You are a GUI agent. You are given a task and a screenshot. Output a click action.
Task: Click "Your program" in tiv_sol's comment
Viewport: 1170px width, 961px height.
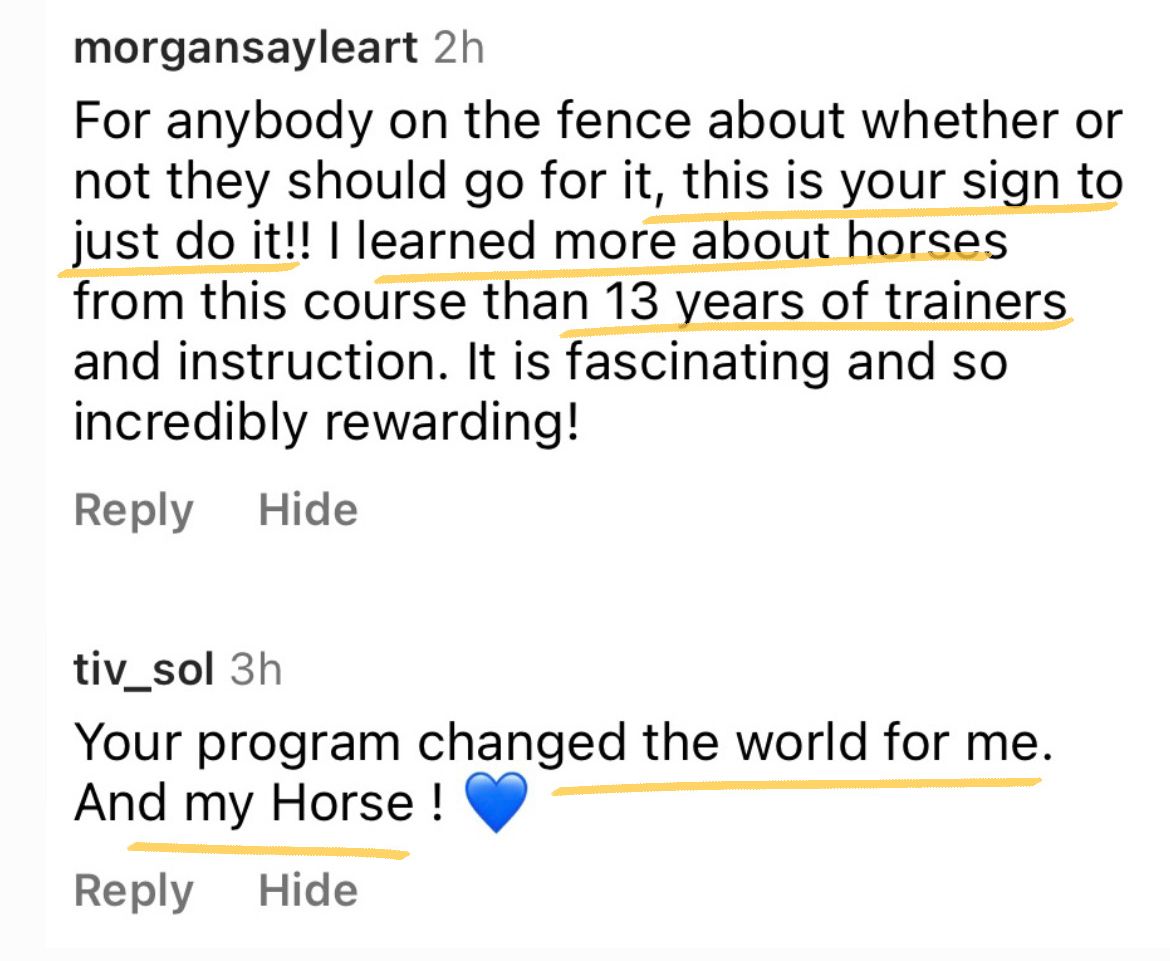(237, 743)
